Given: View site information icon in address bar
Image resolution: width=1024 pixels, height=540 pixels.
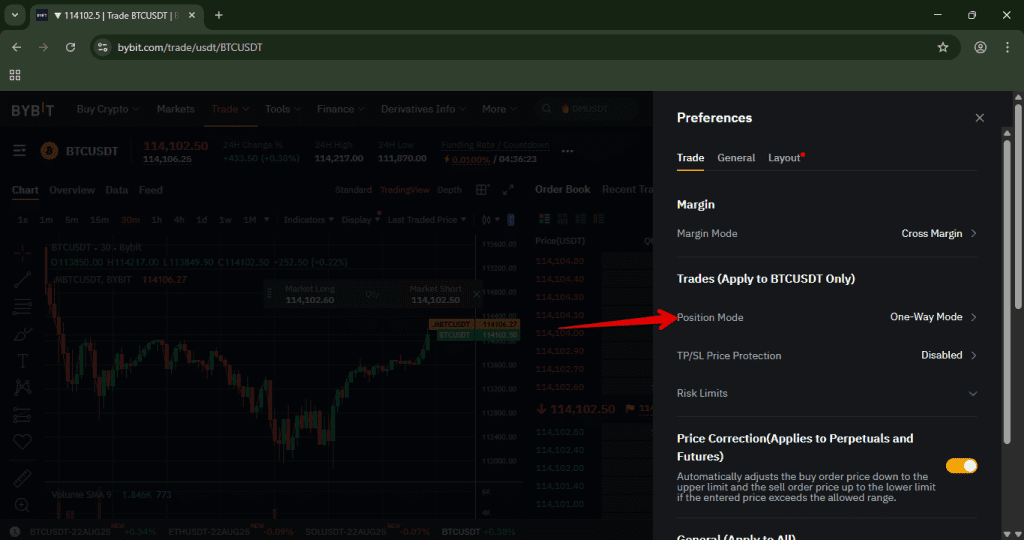Looking at the screenshot, I should 102,47.
